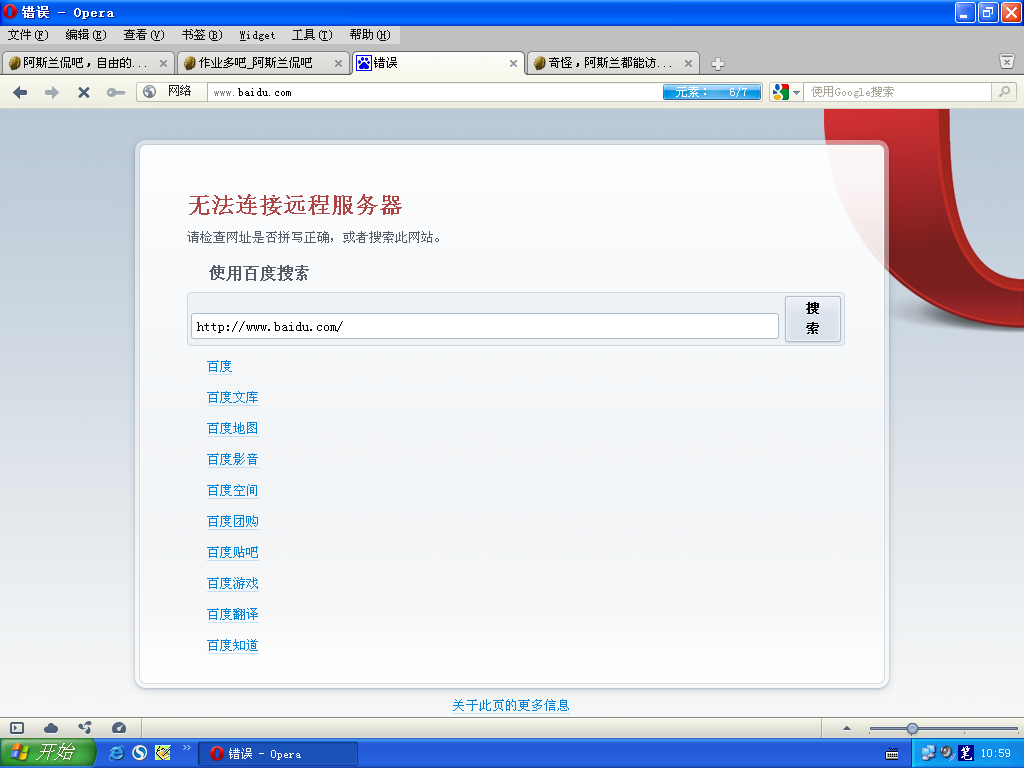This screenshot has width=1024, height=768.
Task: Launch Sogou browser quick launch icon
Action: [140, 753]
